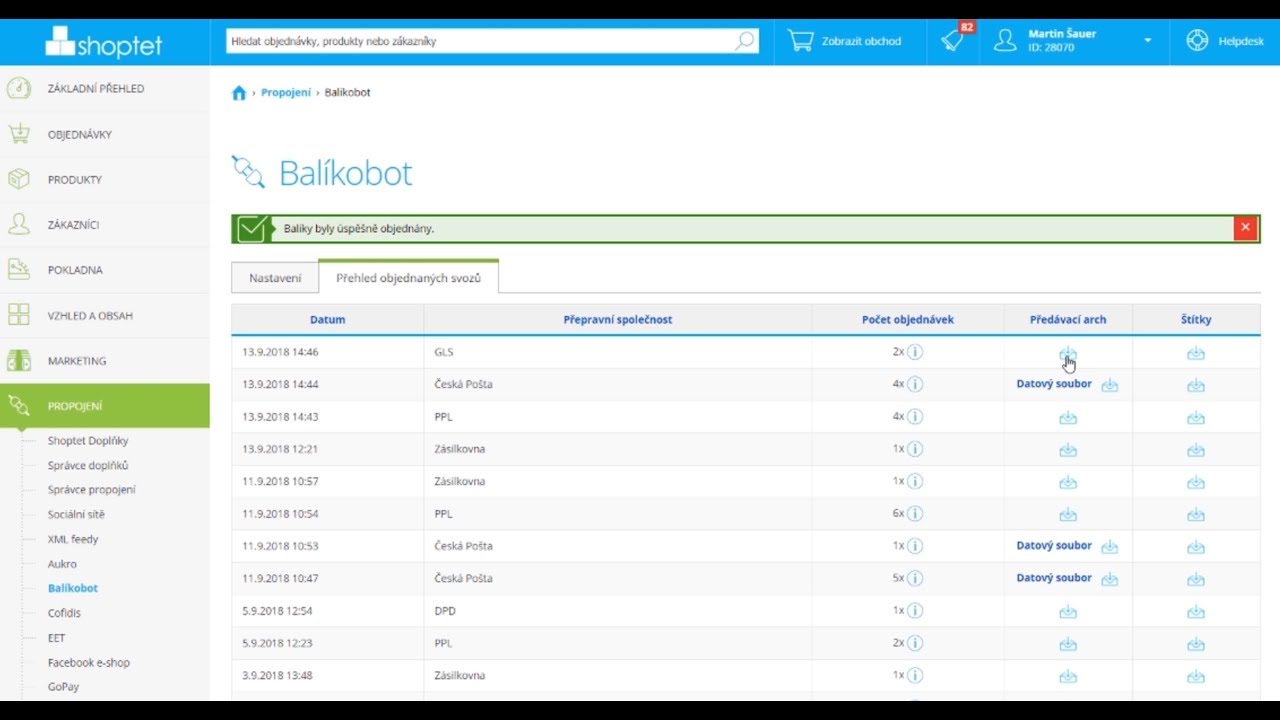Open Balíkobot submenu item
The image size is (1280, 720).
tap(73, 589)
